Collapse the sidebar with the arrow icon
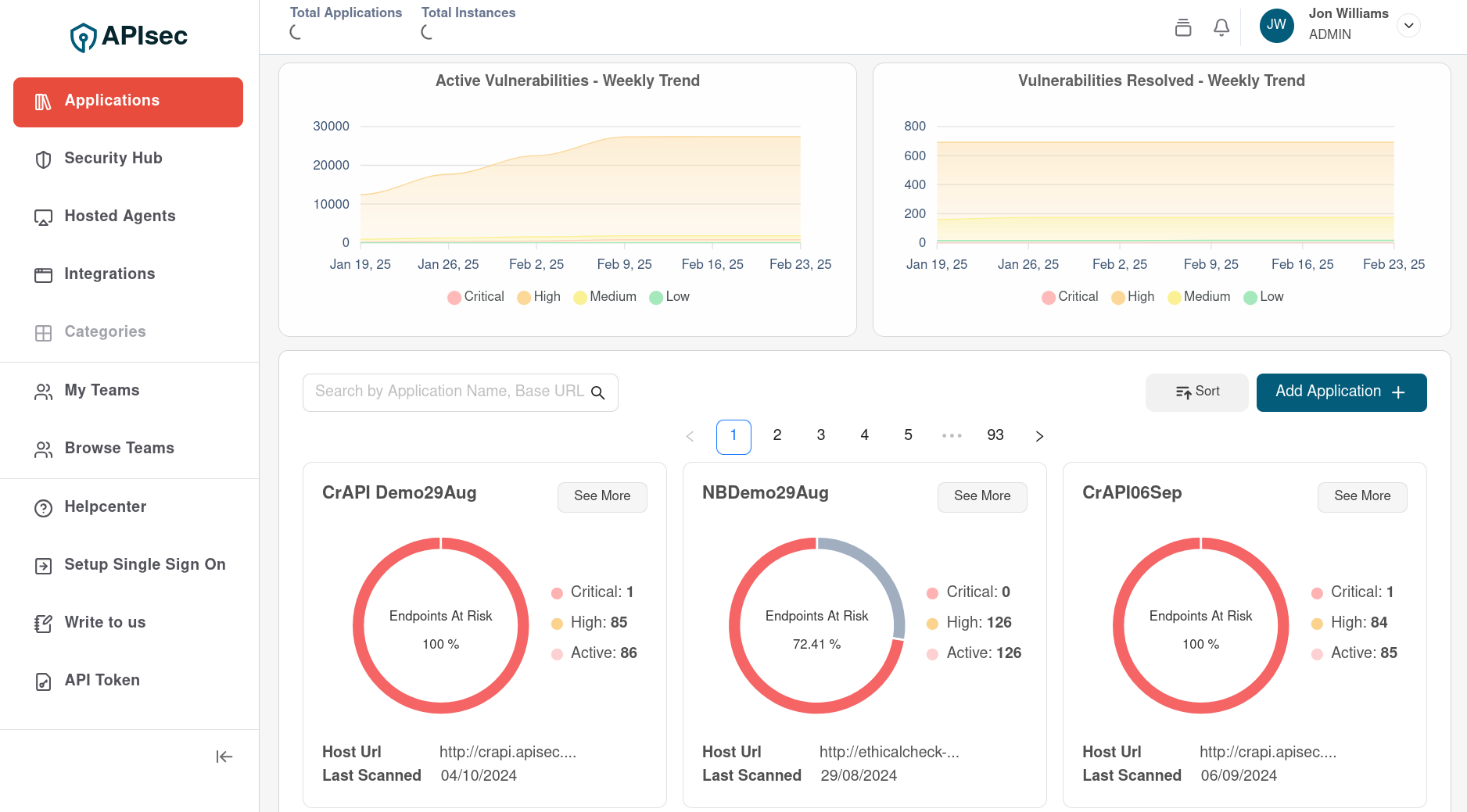1467x812 pixels. click(224, 757)
